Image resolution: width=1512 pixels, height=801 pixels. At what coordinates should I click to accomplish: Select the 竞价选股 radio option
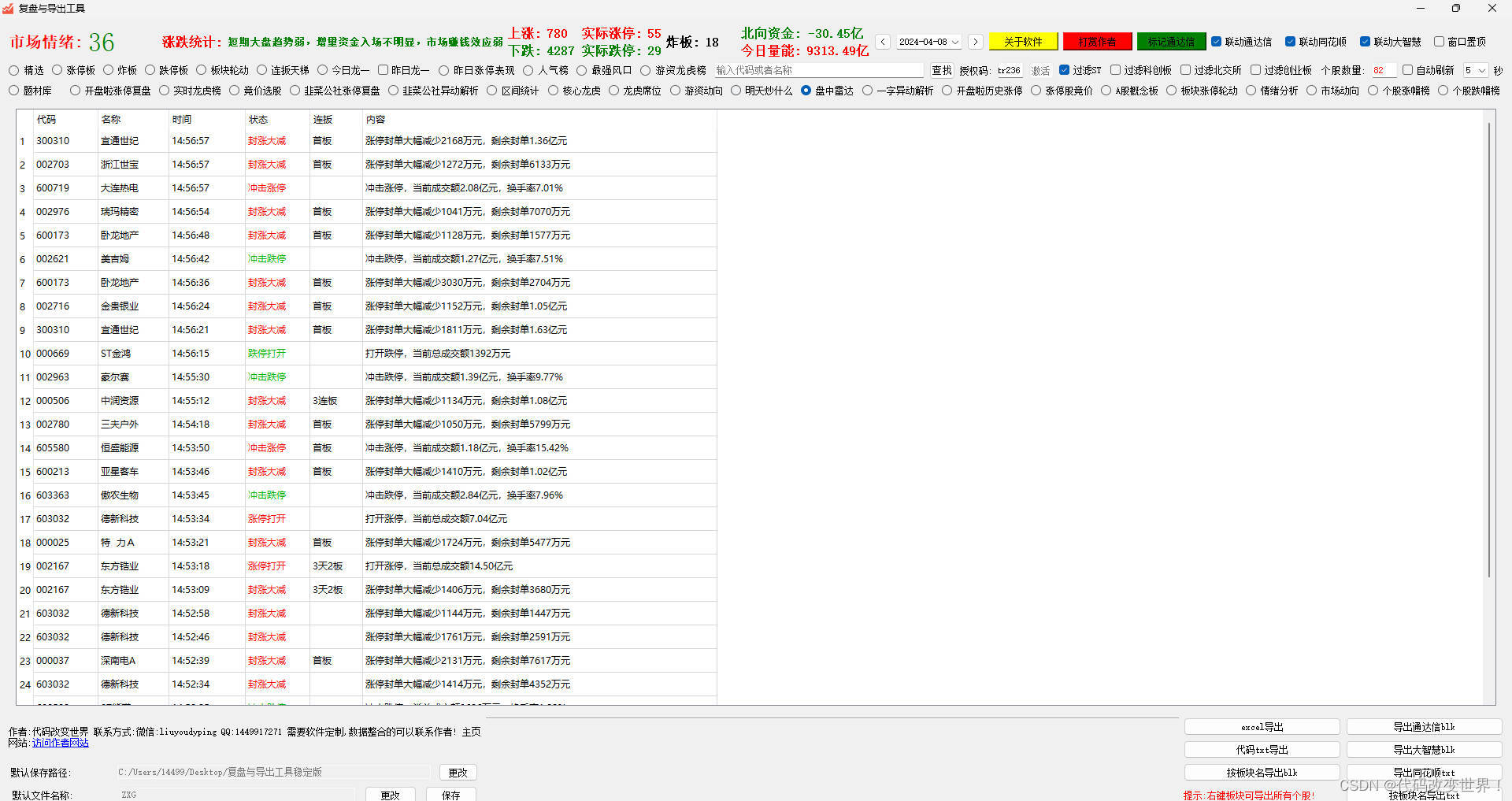(234, 91)
